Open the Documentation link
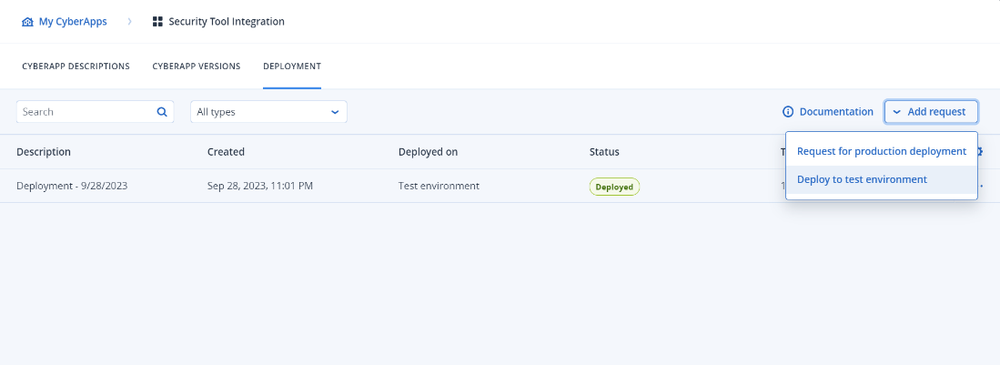Viewport: 1000px width, 365px height. [x=836, y=112]
